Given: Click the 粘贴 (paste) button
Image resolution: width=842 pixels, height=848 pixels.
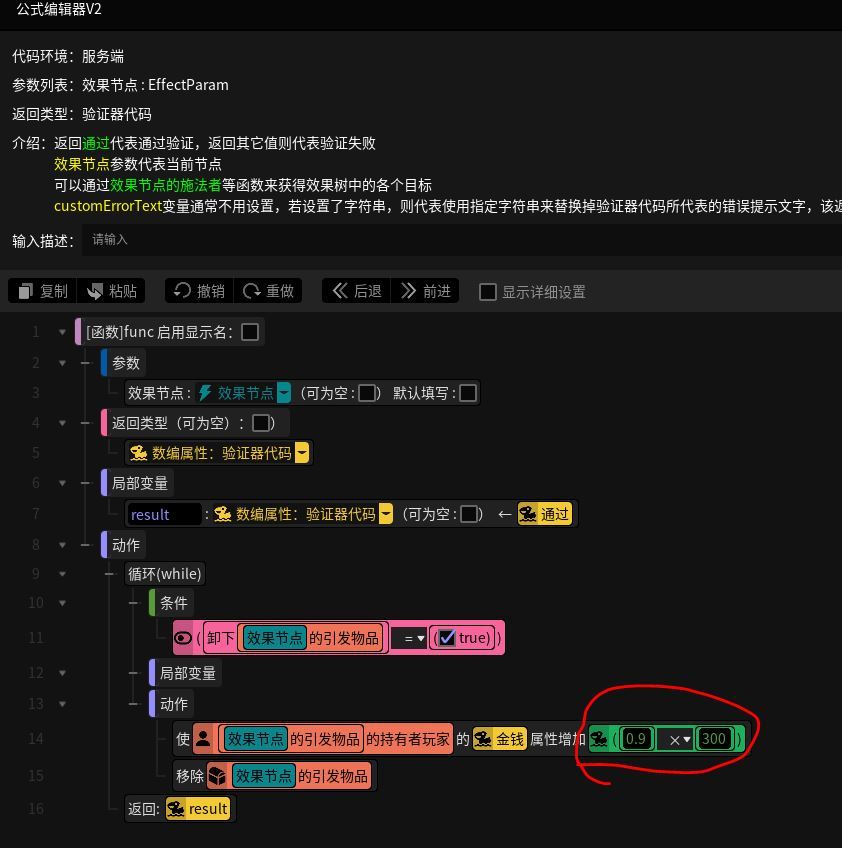Looking at the screenshot, I should (111, 292).
